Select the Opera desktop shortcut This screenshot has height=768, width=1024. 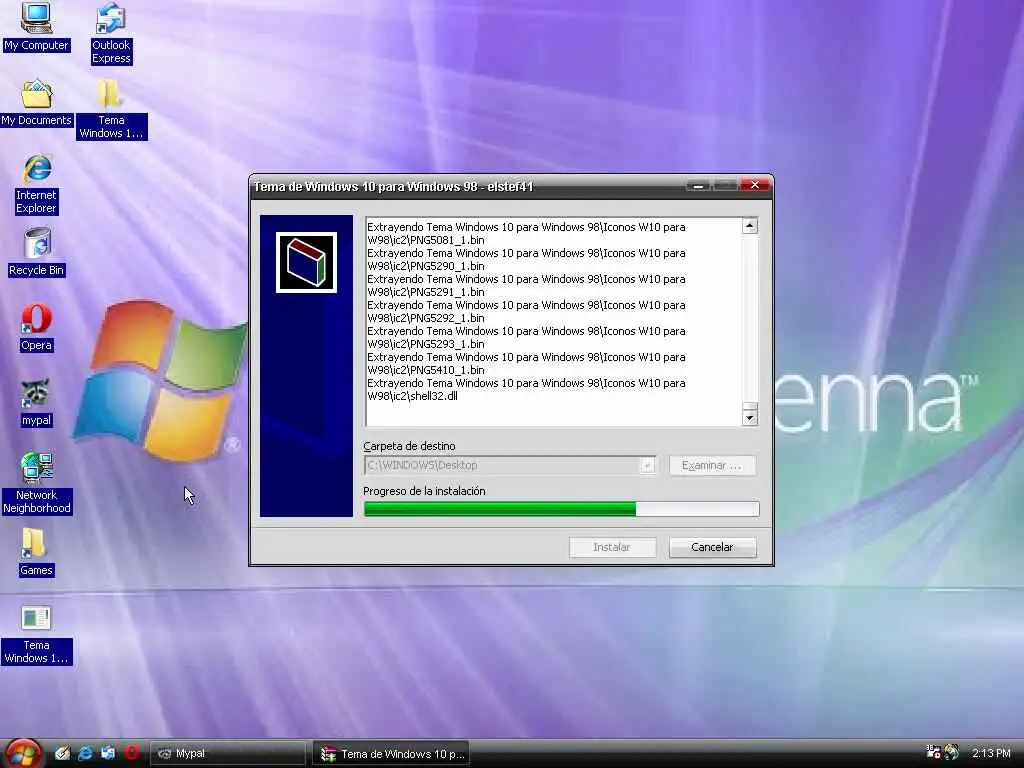(37, 328)
